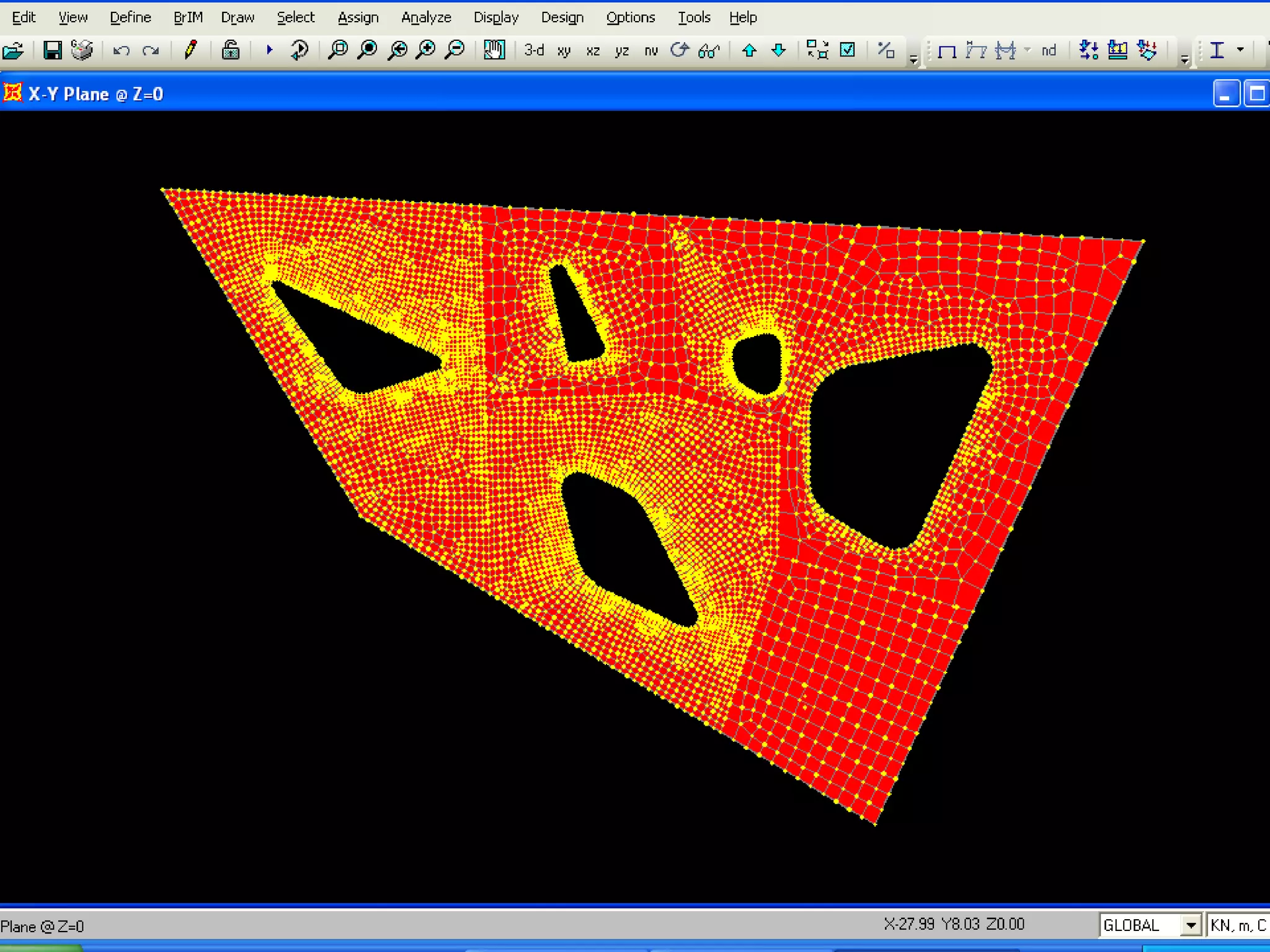Click the pencil Refresh Window icon
This screenshot has height=952, width=1270.
[x=190, y=50]
